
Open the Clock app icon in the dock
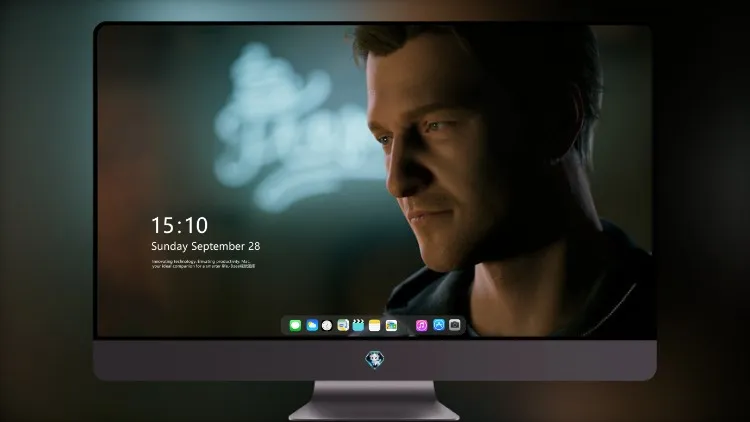pyautogui.click(x=327, y=326)
